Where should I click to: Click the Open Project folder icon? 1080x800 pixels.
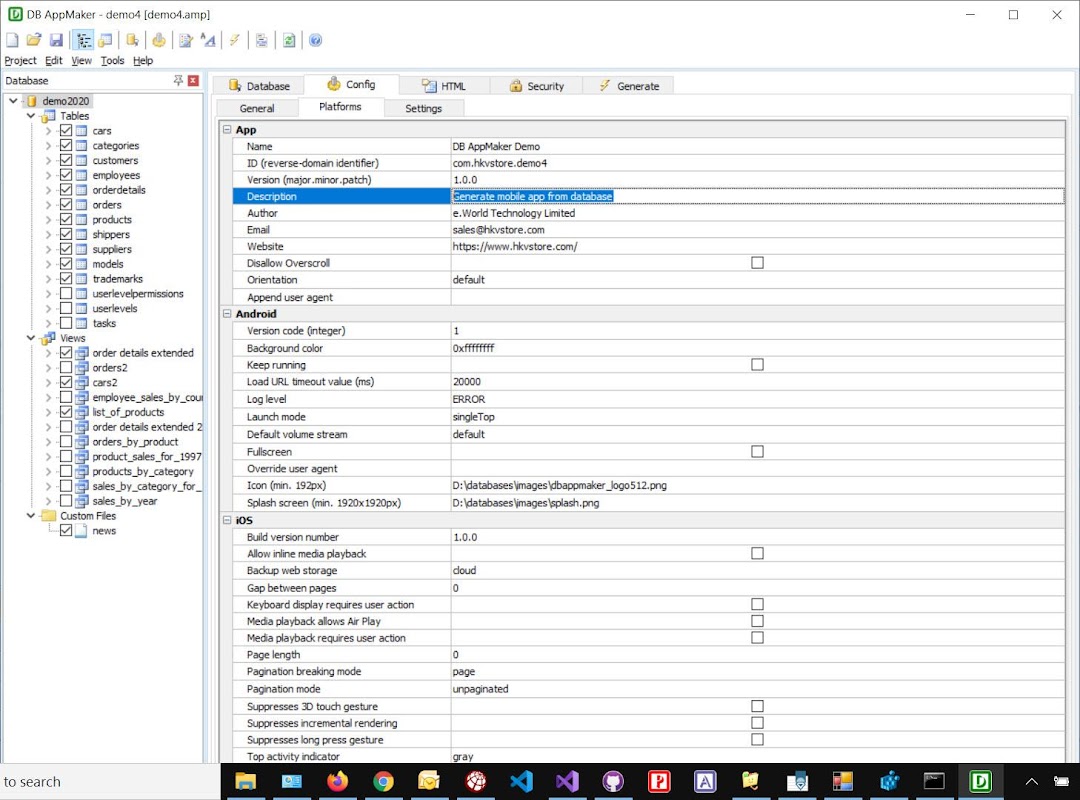[34, 40]
